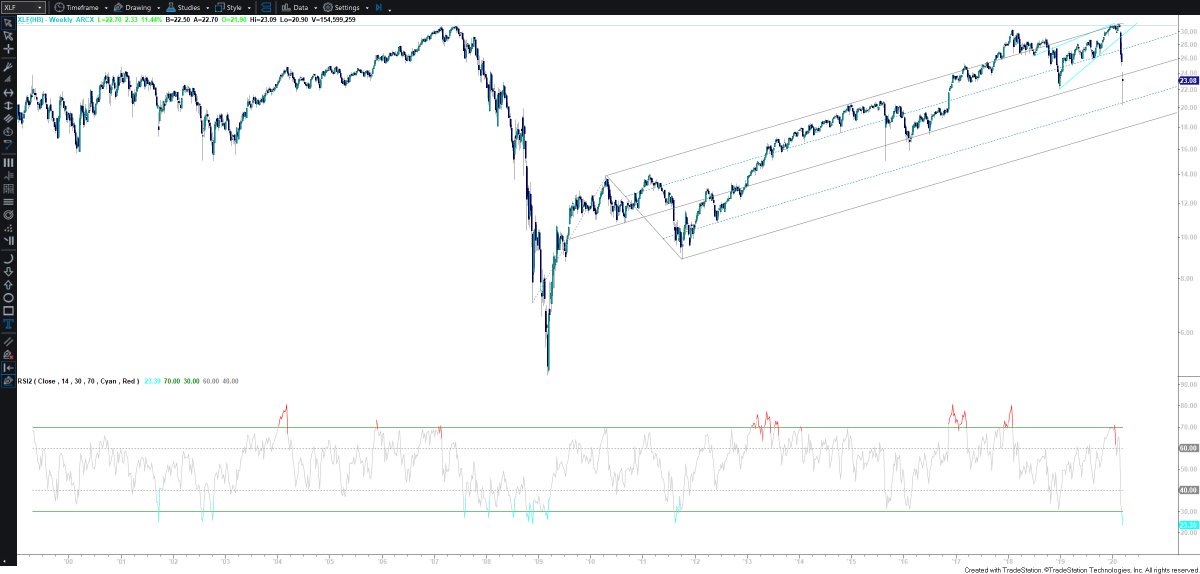Viewport: 1200px width, 574px height.
Task: Open the Timeframe menu
Action: point(79,7)
